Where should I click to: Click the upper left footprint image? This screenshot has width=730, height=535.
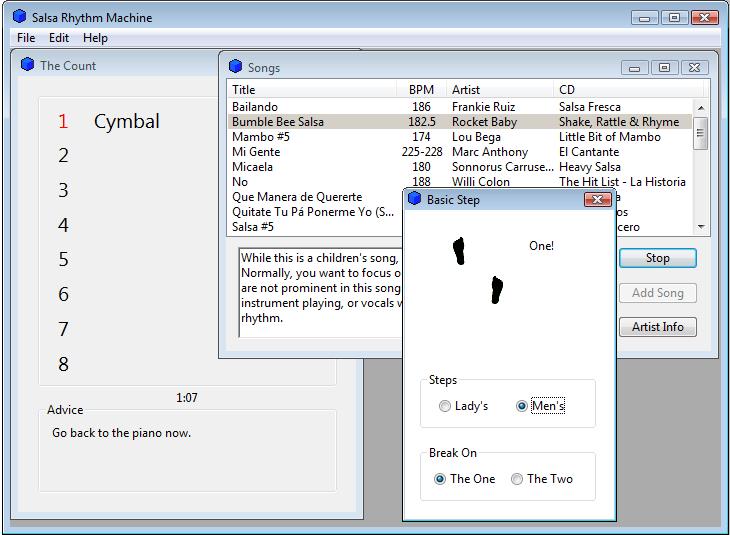point(459,250)
